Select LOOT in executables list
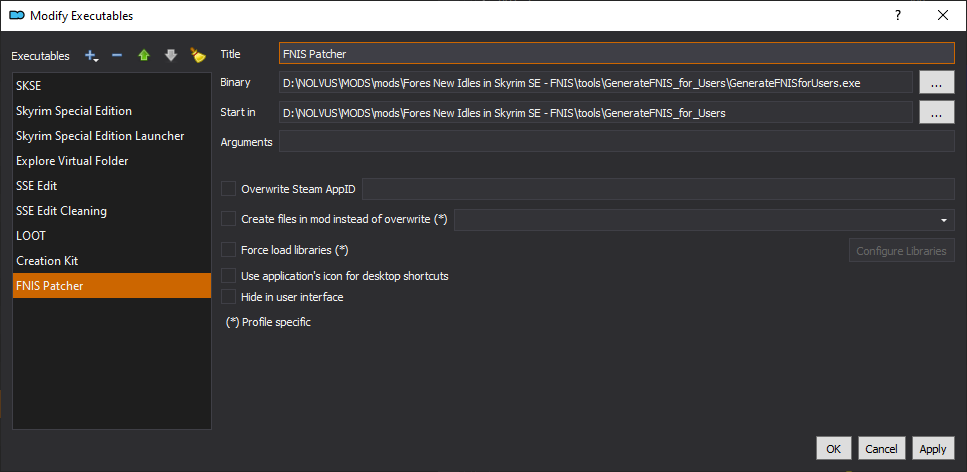This screenshot has height=472, width=967. pyautogui.click(x=112, y=236)
